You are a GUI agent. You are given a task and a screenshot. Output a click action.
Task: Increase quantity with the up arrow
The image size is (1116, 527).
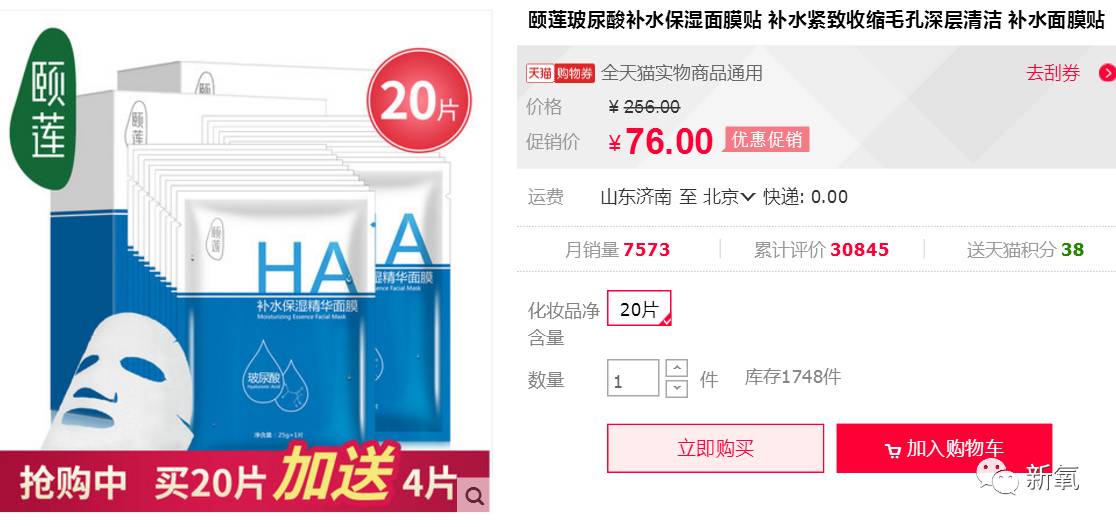click(677, 368)
